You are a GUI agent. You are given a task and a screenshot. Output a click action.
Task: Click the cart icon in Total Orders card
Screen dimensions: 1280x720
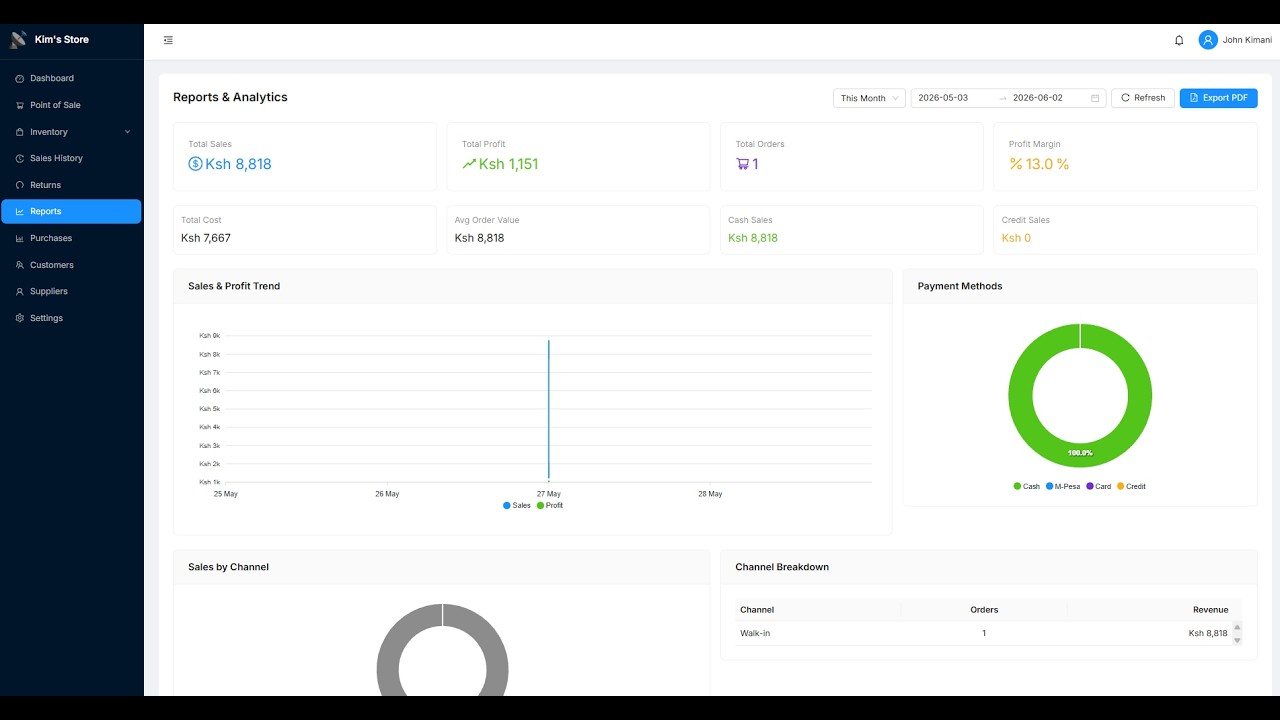pyautogui.click(x=743, y=164)
